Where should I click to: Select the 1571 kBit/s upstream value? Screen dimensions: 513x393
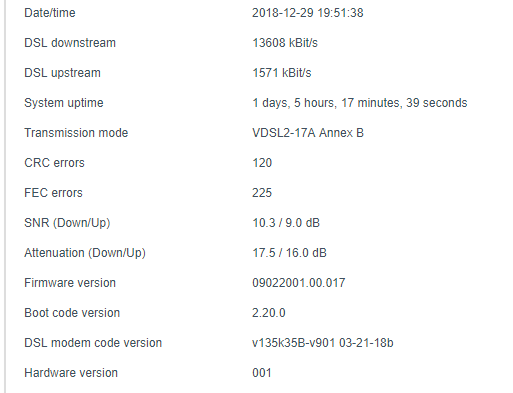coord(282,73)
